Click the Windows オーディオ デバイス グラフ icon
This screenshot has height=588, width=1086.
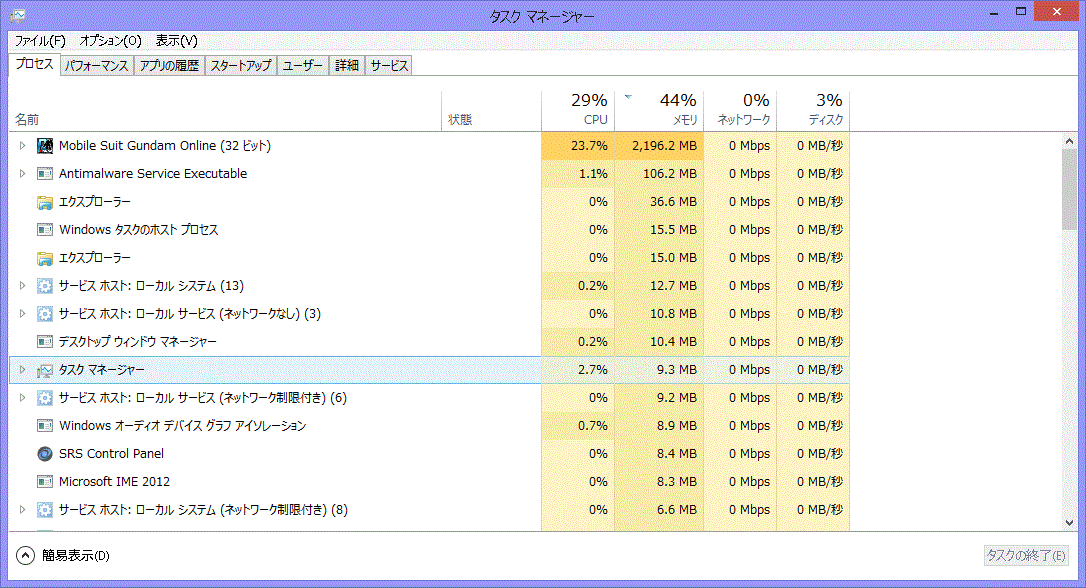[44, 426]
